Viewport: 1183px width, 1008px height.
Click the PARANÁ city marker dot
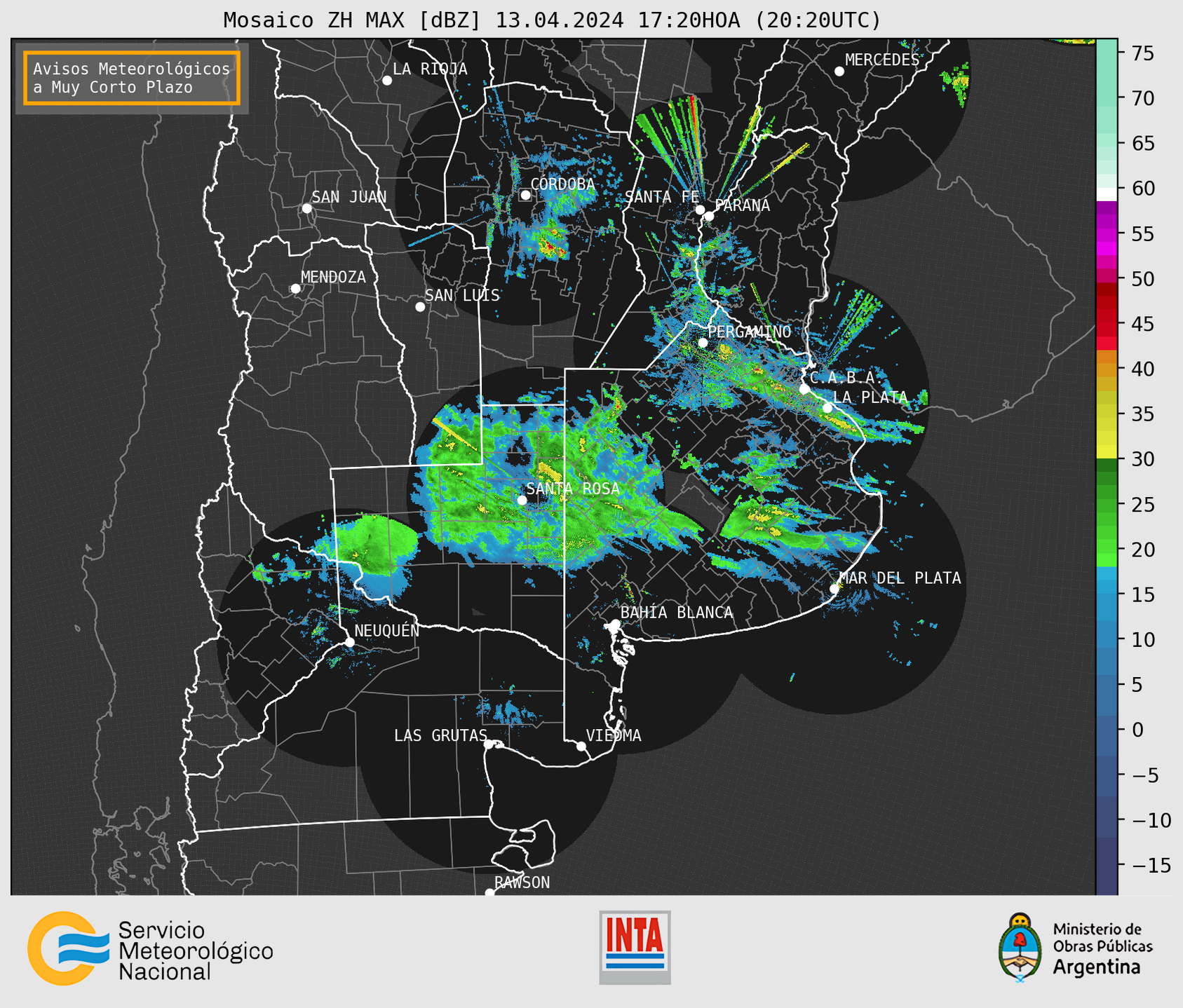709,216
